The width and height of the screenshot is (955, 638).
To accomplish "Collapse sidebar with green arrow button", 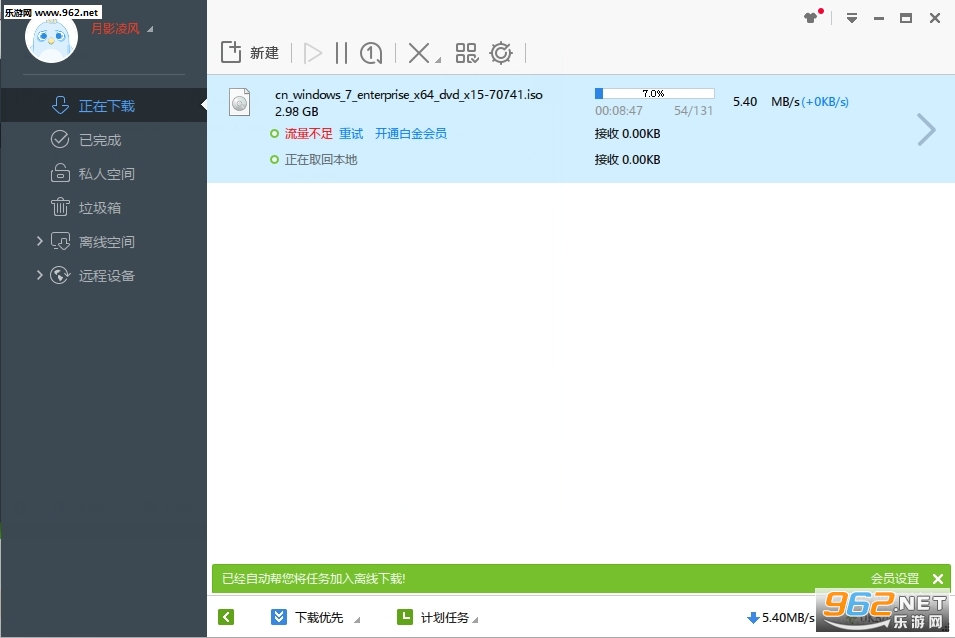I will pos(225,617).
